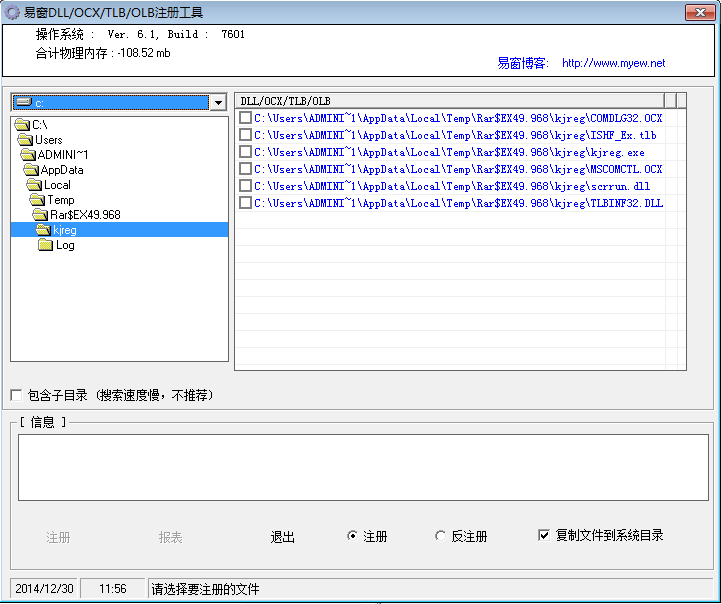Select the Rar$EX49.968 tree item label

click(86, 215)
